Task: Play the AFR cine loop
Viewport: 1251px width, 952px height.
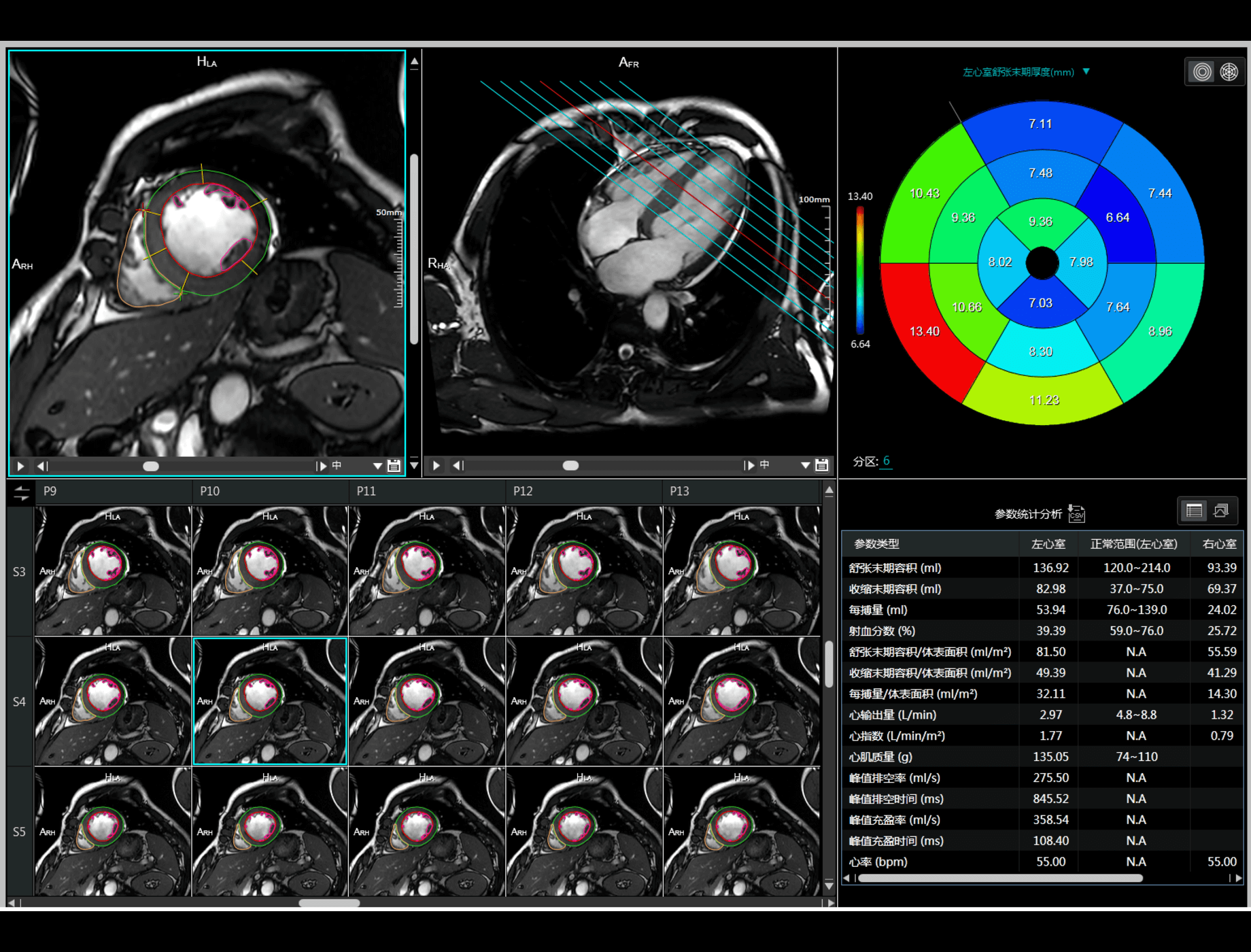Action: pyautogui.click(x=435, y=466)
